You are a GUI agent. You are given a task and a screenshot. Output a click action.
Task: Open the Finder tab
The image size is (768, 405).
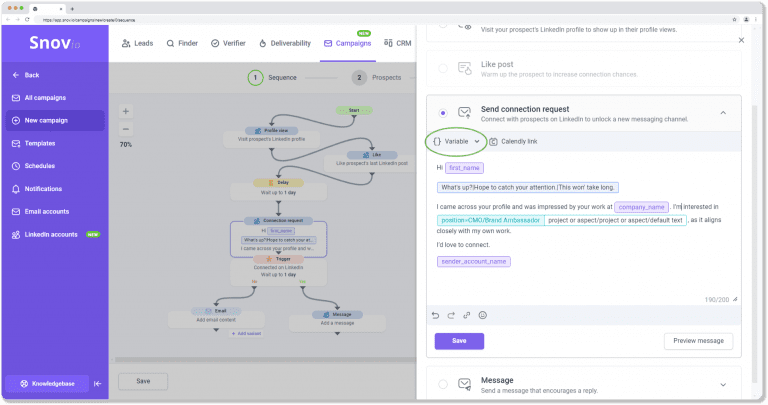tap(183, 44)
